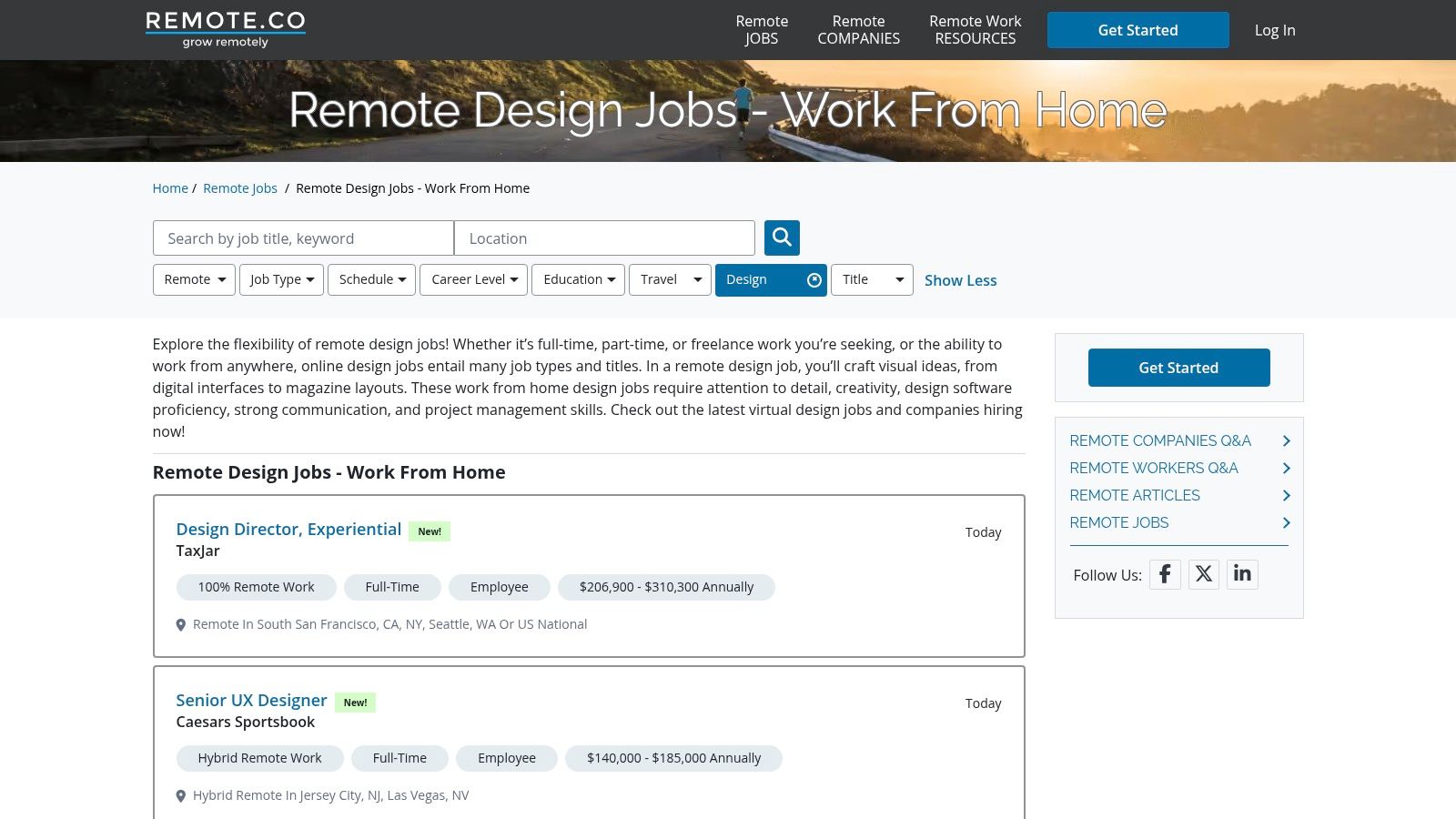Click the sidebar Get Started button
This screenshot has width=1456, height=819.
(1178, 368)
